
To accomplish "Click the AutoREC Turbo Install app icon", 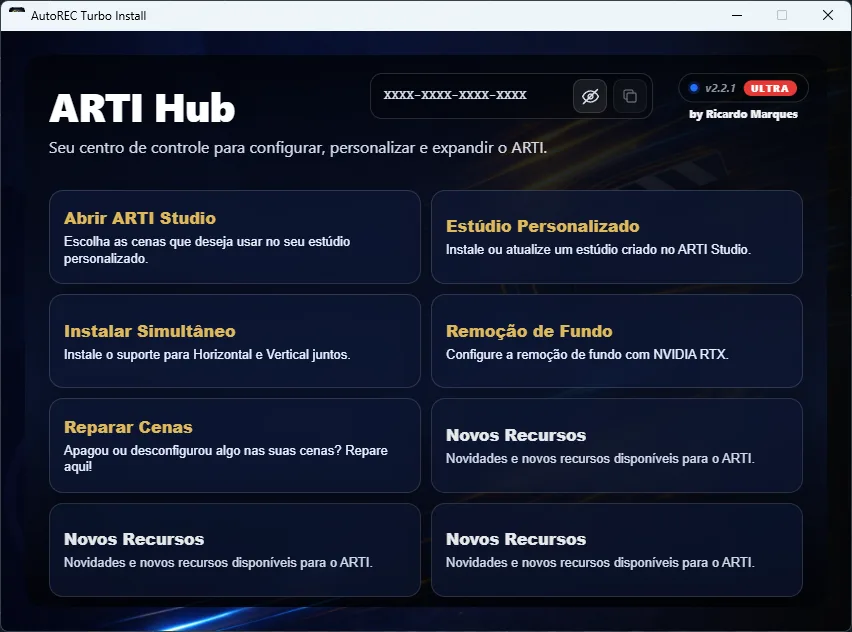I will click(17, 12).
